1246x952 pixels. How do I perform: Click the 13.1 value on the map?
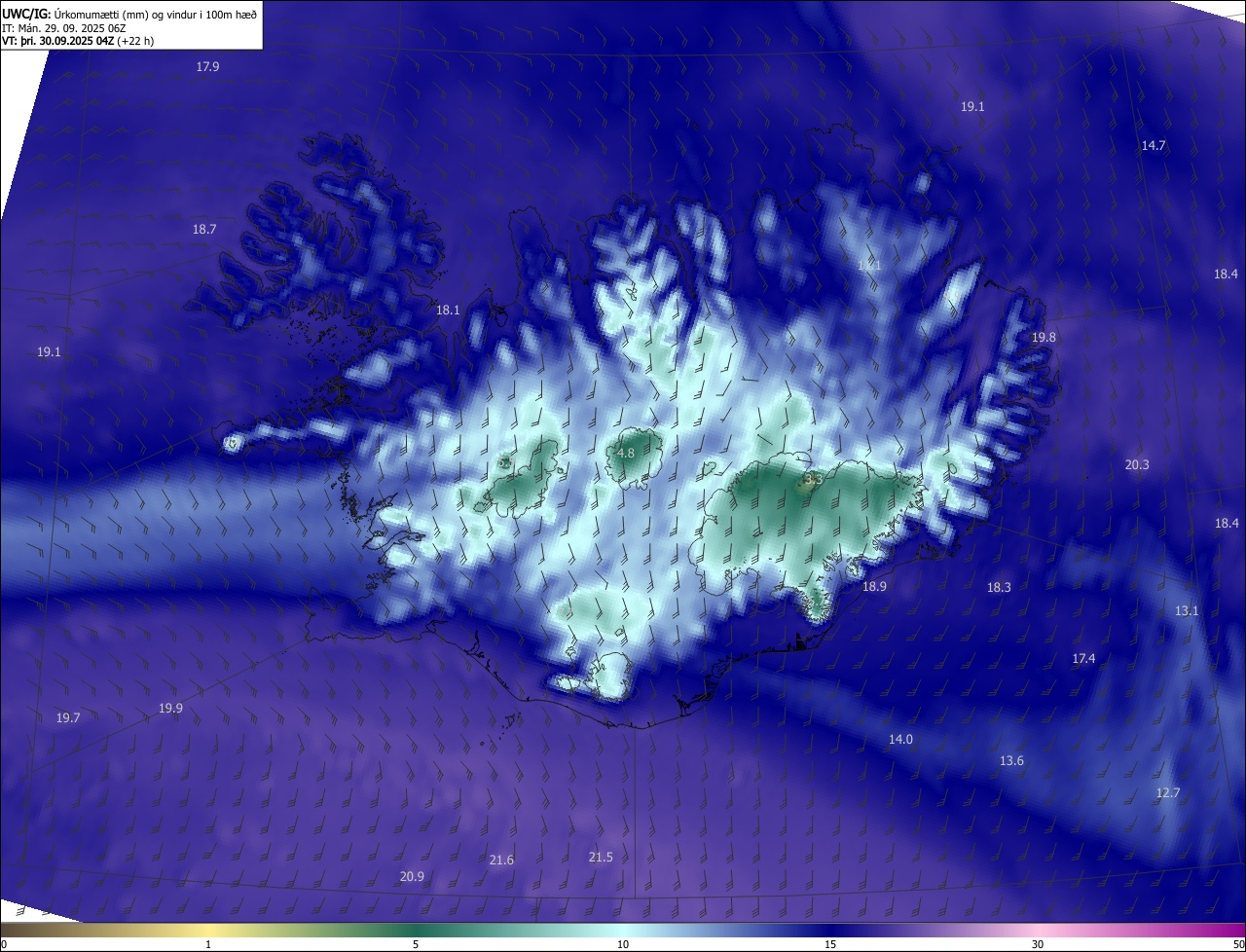pos(1187,611)
